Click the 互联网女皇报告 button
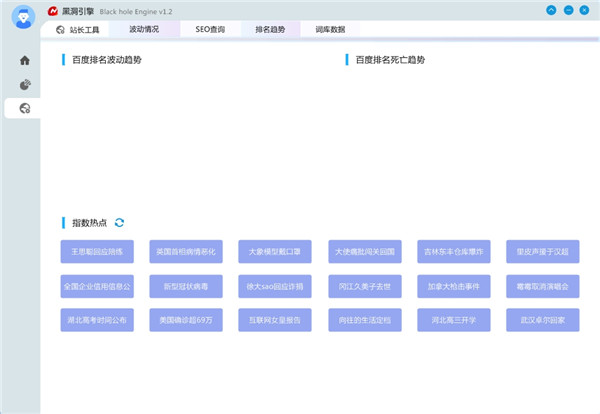 point(275,320)
